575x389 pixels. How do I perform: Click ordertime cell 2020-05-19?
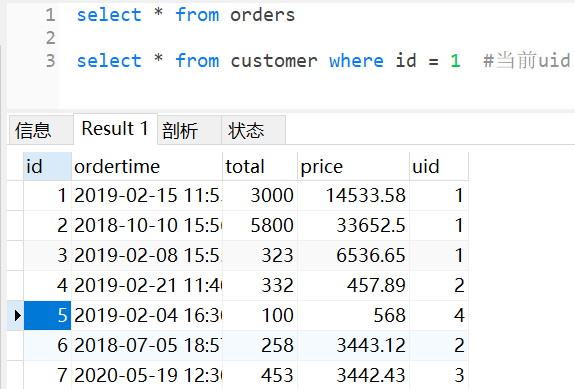point(147,375)
